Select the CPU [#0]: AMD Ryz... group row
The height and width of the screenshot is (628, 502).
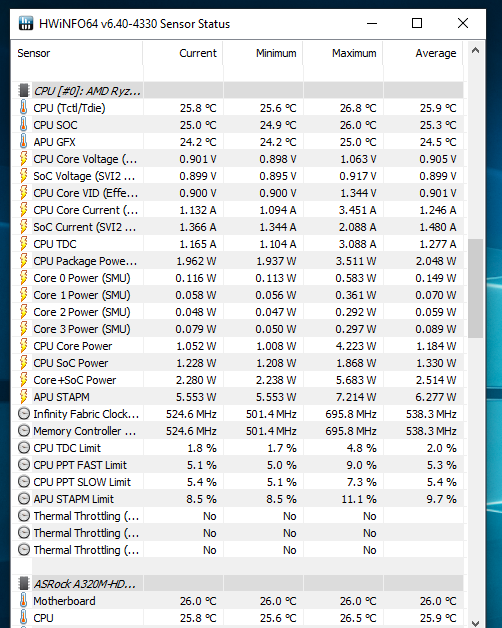click(240, 91)
